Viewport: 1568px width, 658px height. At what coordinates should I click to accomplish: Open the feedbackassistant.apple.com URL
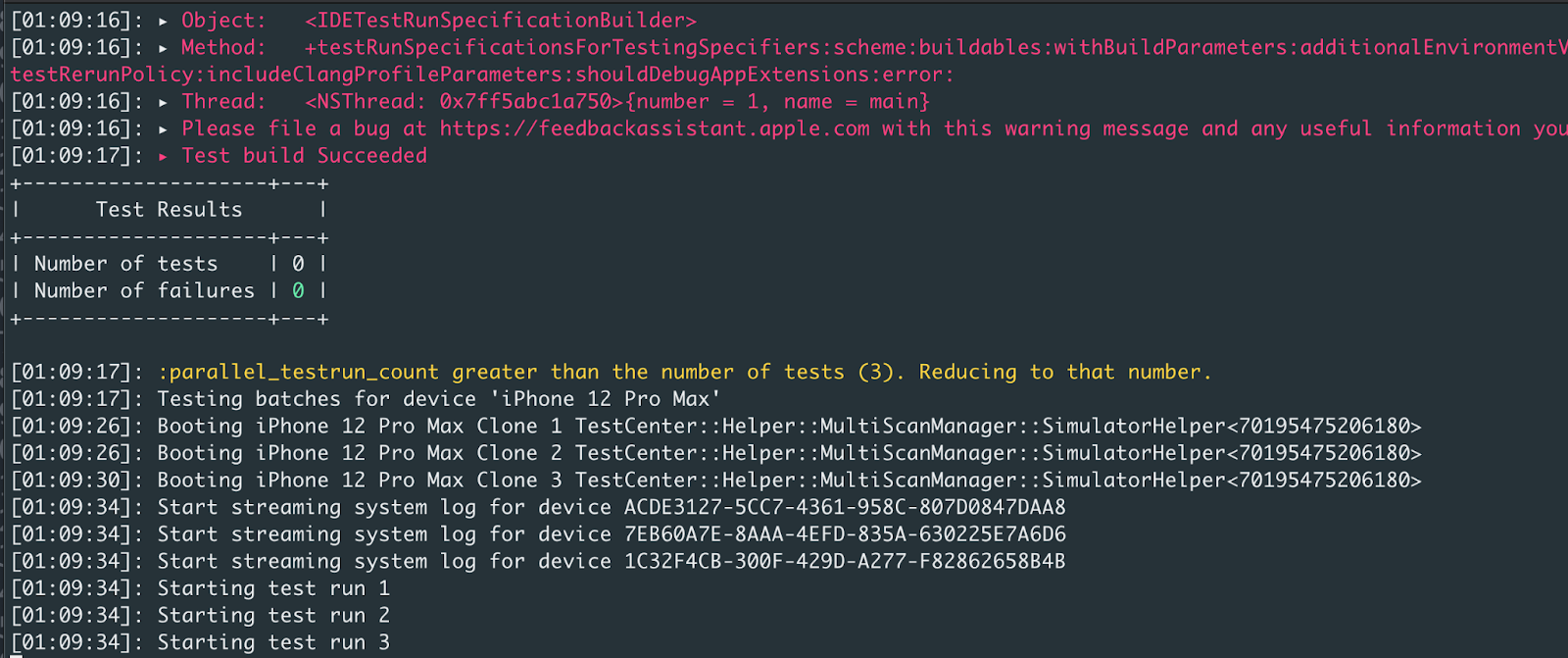click(x=654, y=128)
